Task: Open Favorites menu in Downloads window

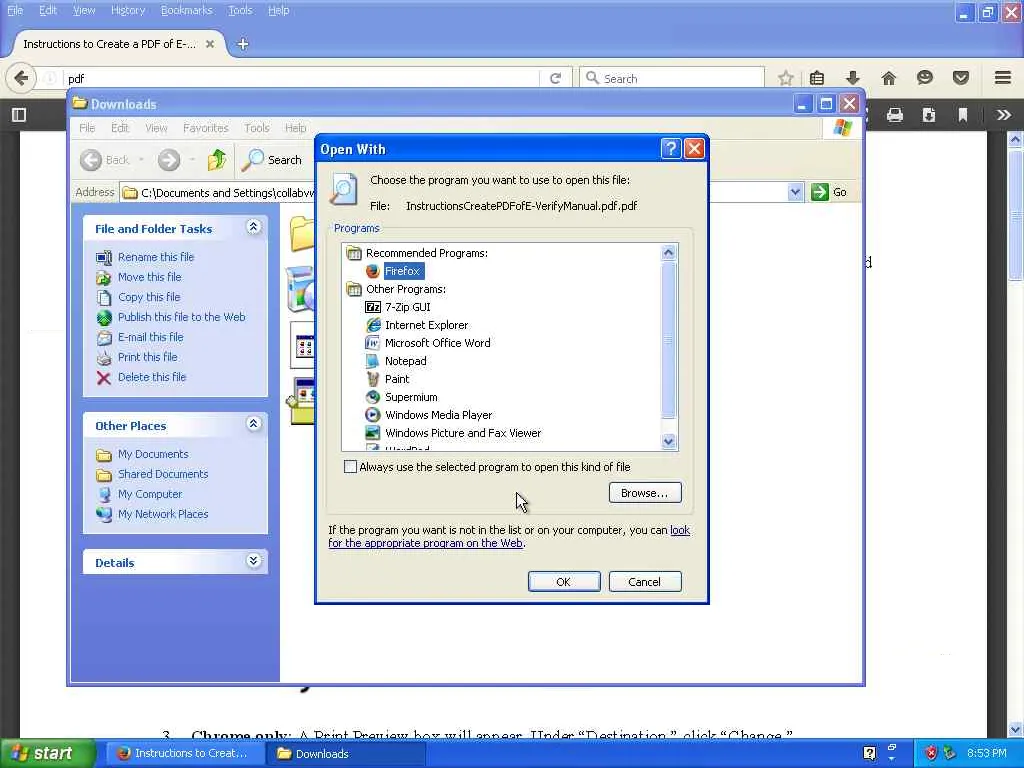Action: coord(206,128)
